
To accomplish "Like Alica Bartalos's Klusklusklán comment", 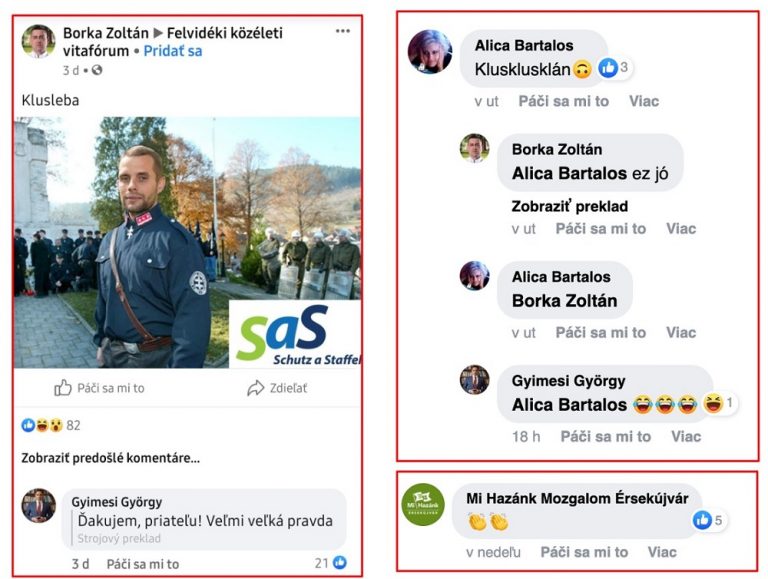I will pos(564,101).
